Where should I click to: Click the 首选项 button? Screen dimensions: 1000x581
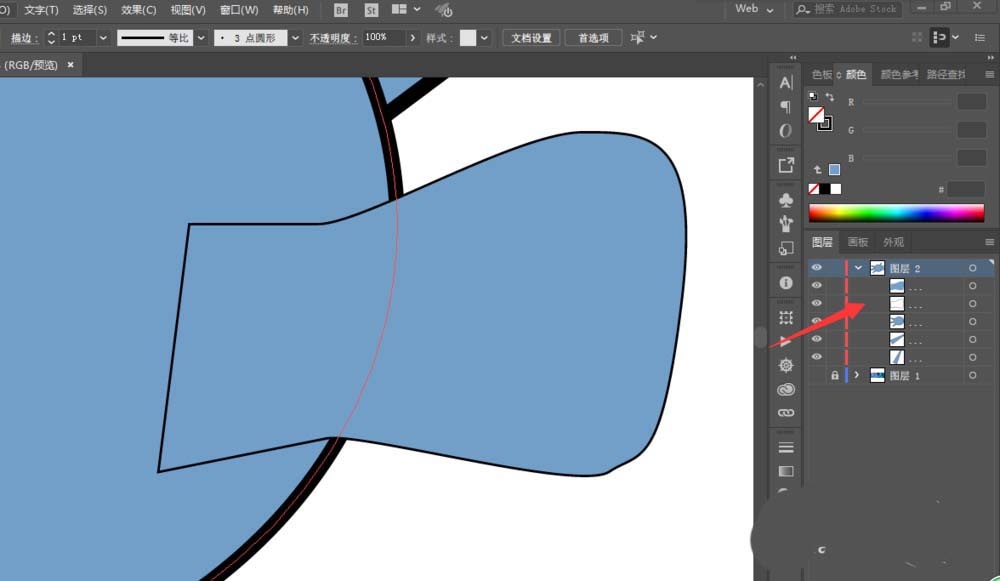point(593,38)
